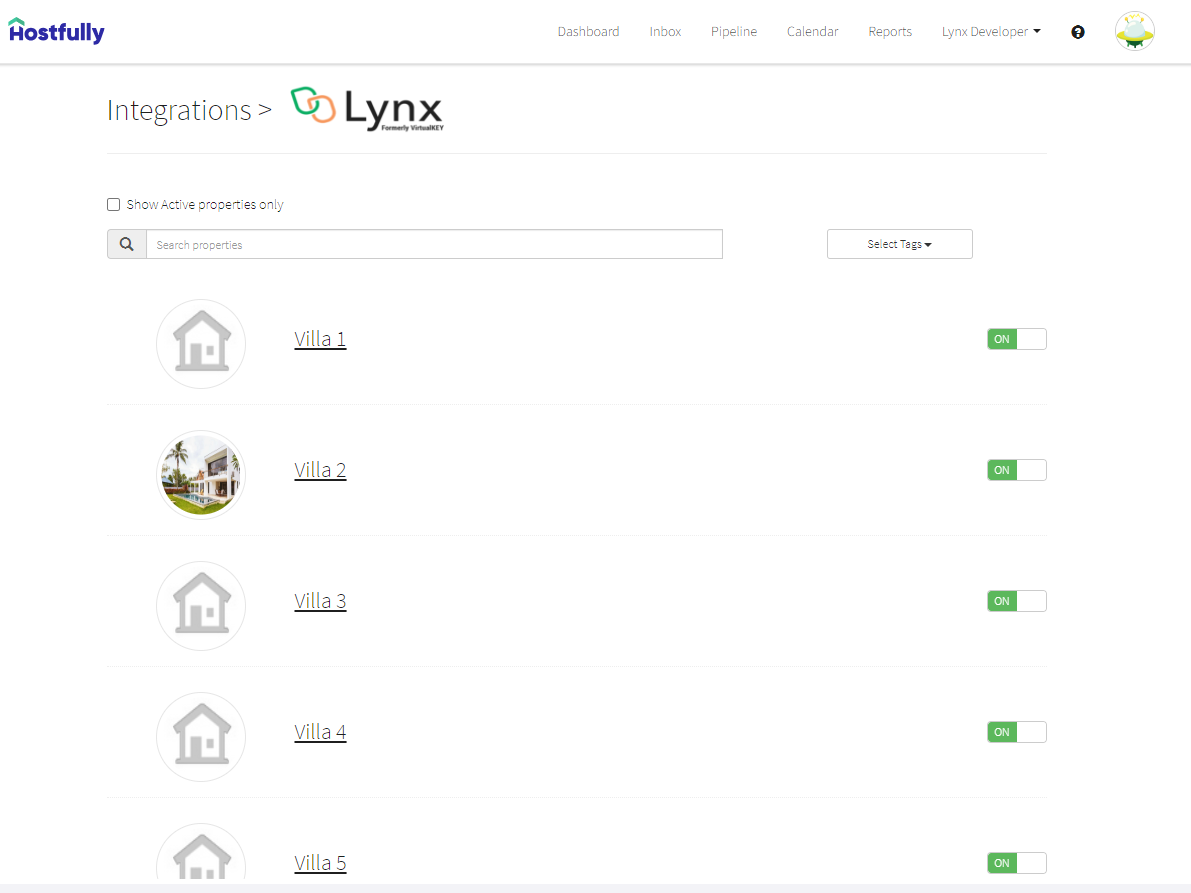Expand the Lynx Developer account menu

pos(990,31)
